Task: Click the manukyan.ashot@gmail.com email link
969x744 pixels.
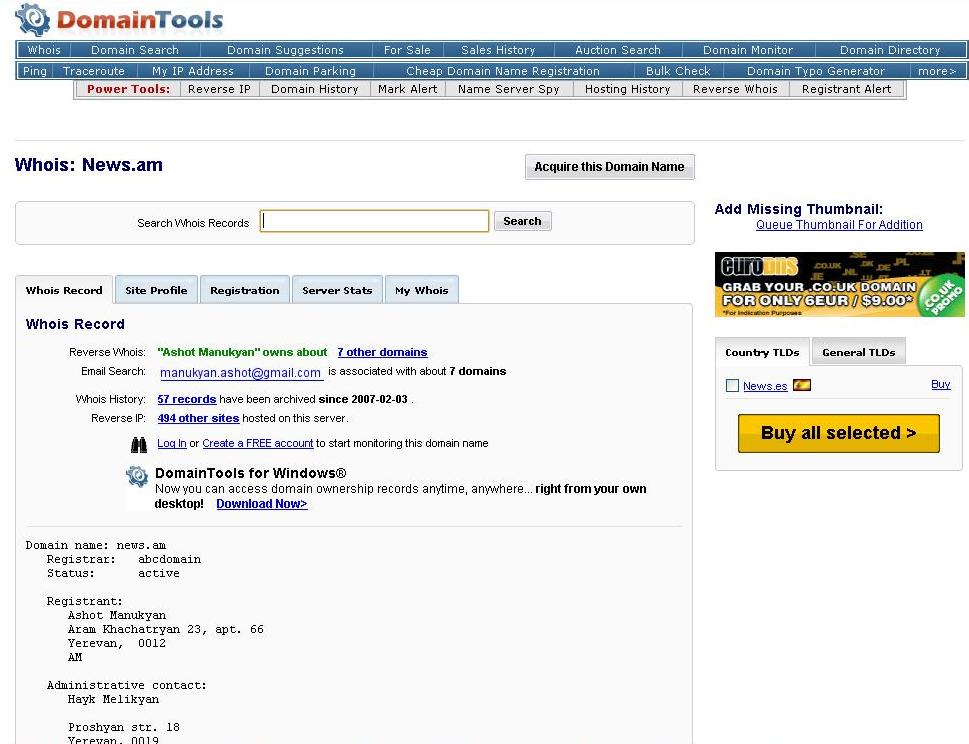Action: coord(240,373)
